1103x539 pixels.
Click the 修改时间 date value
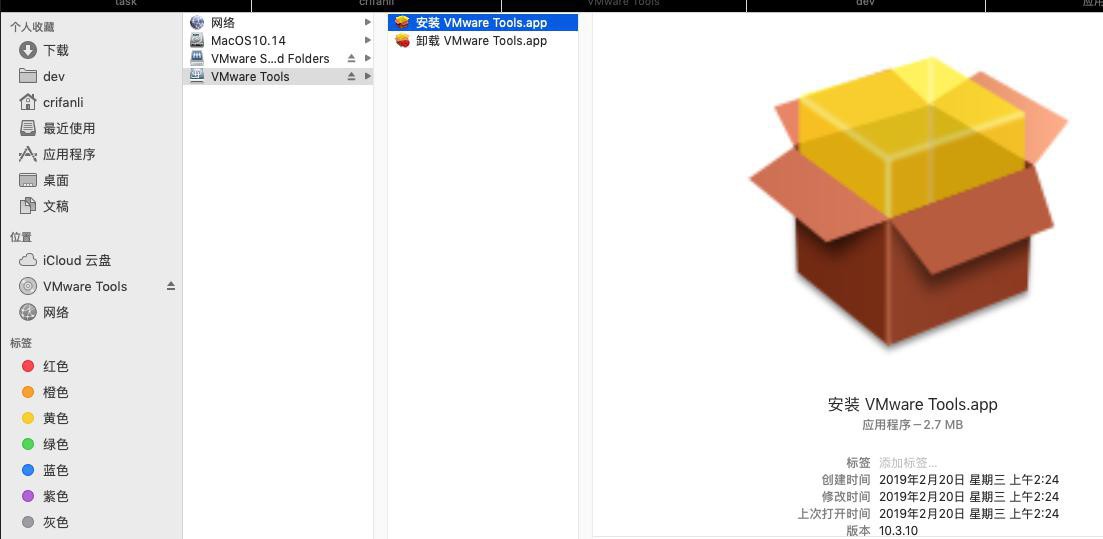click(969, 497)
